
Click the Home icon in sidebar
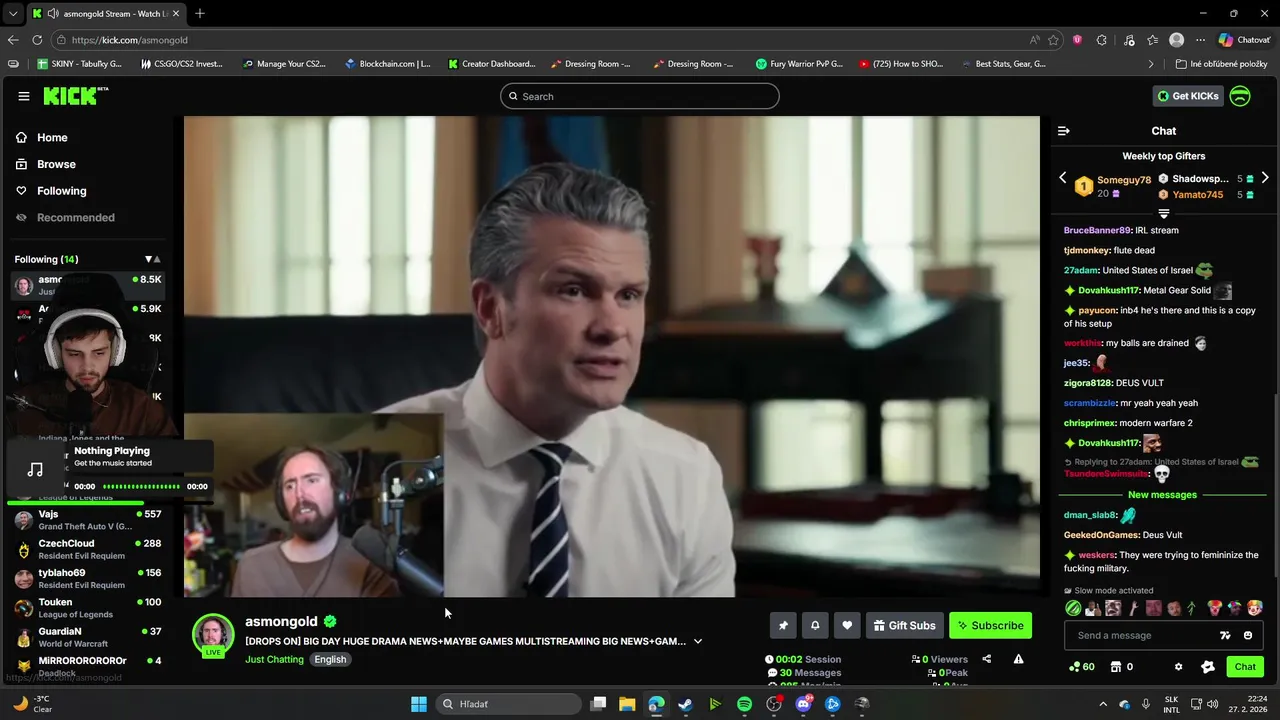point(21,138)
